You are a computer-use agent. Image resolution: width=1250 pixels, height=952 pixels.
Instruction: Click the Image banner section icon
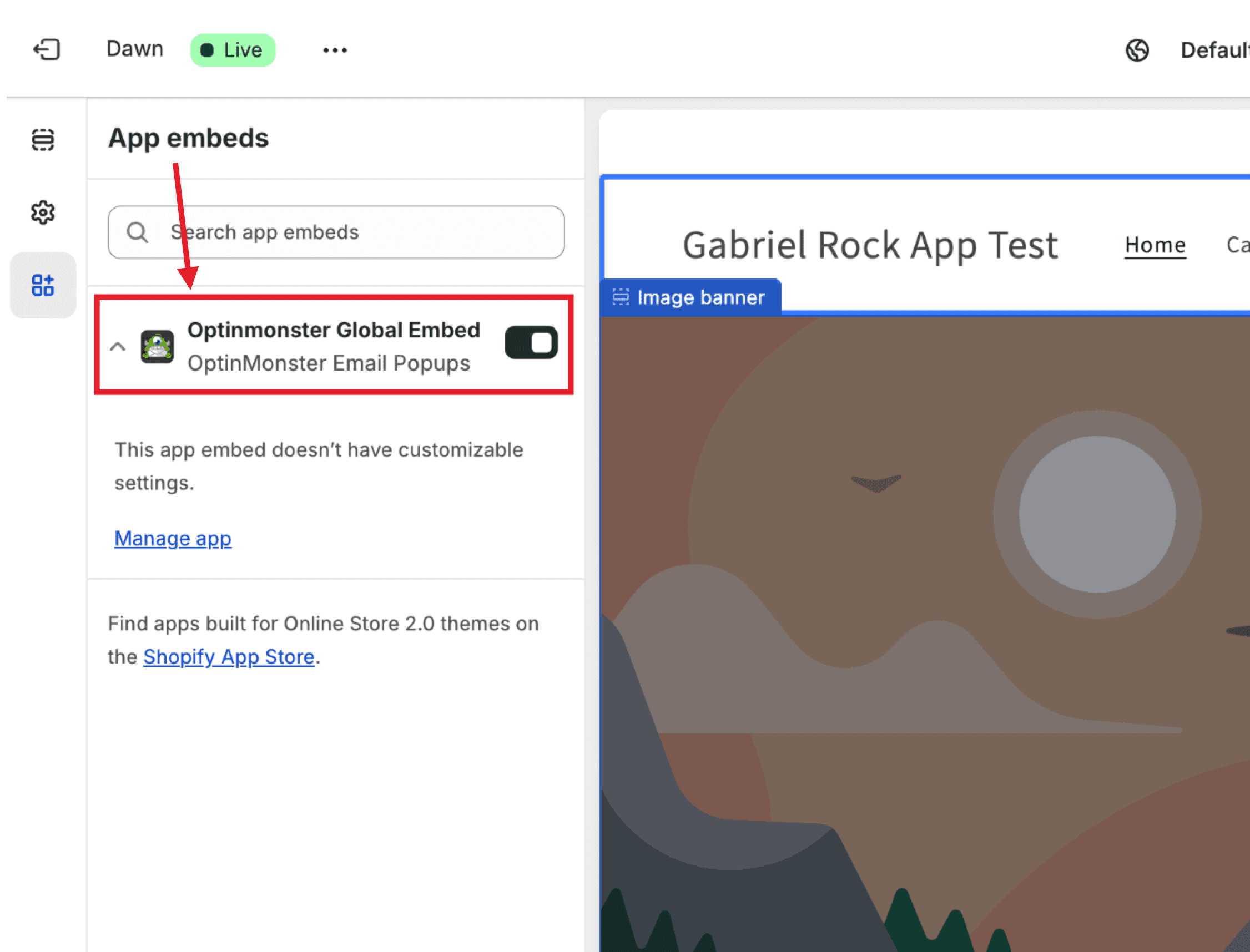621,297
